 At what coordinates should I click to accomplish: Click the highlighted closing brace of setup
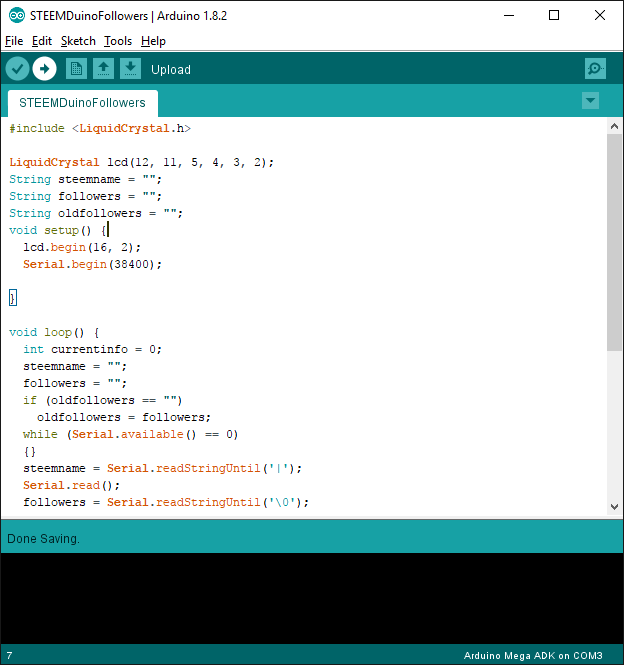point(13,298)
